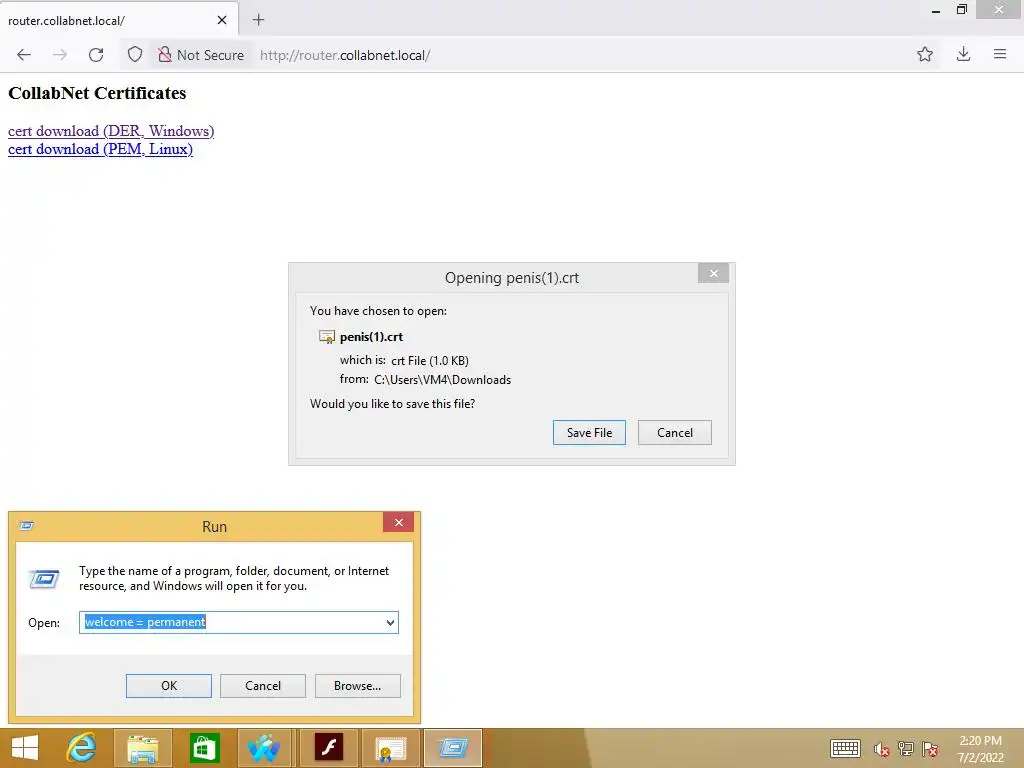Close the Opening penis(1).crt dialog
Image resolution: width=1024 pixels, height=768 pixels.
pyautogui.click(x=714, y=274)
